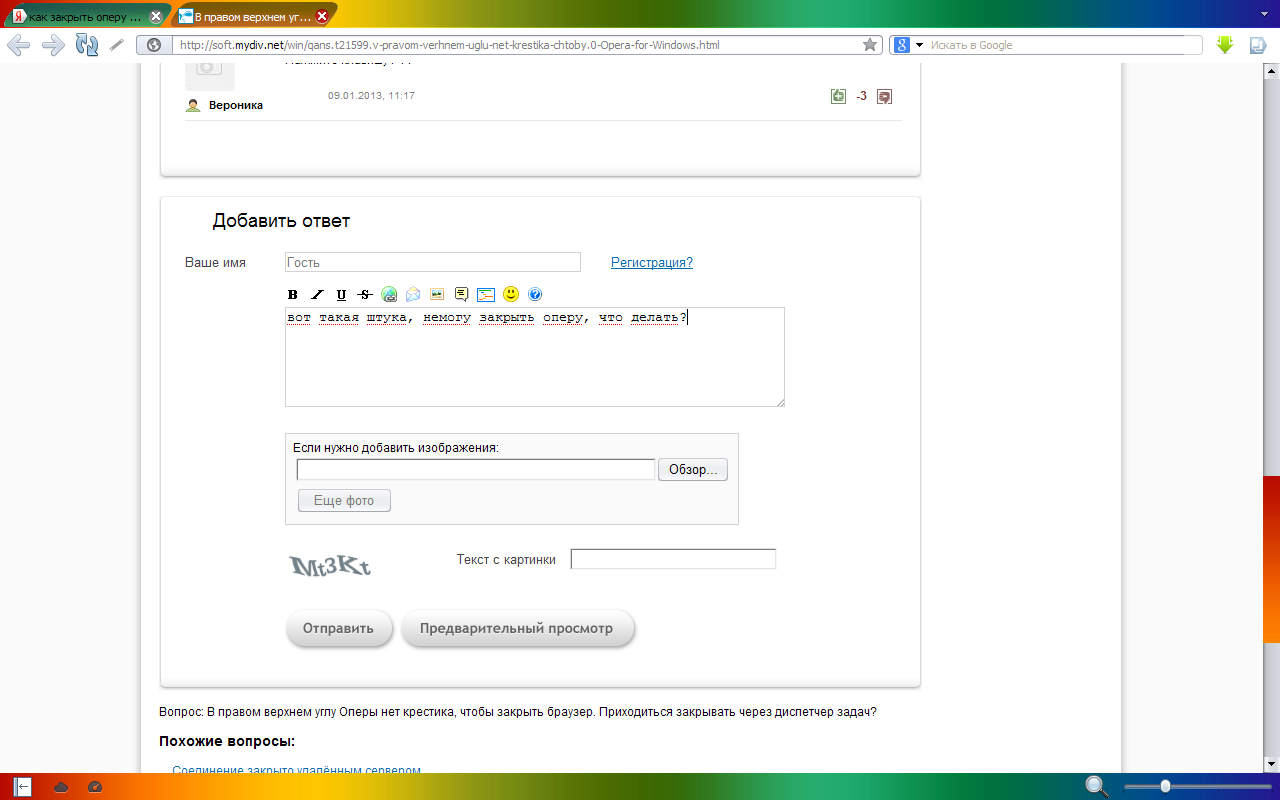Click the Opera Turbo speedometer icon
The width and height of the screenshot is (1280, 800).
coord(95,787)
